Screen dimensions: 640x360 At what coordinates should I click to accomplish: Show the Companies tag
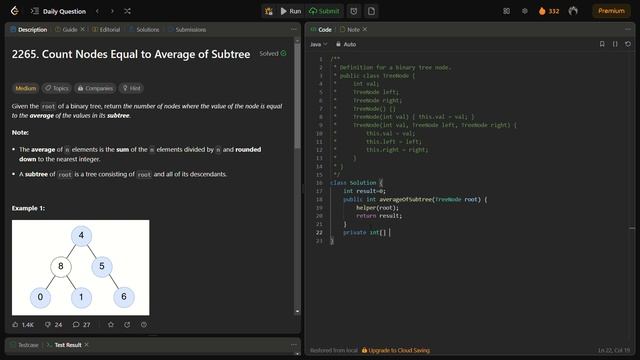pyautogui.click(x=95, y=88)
